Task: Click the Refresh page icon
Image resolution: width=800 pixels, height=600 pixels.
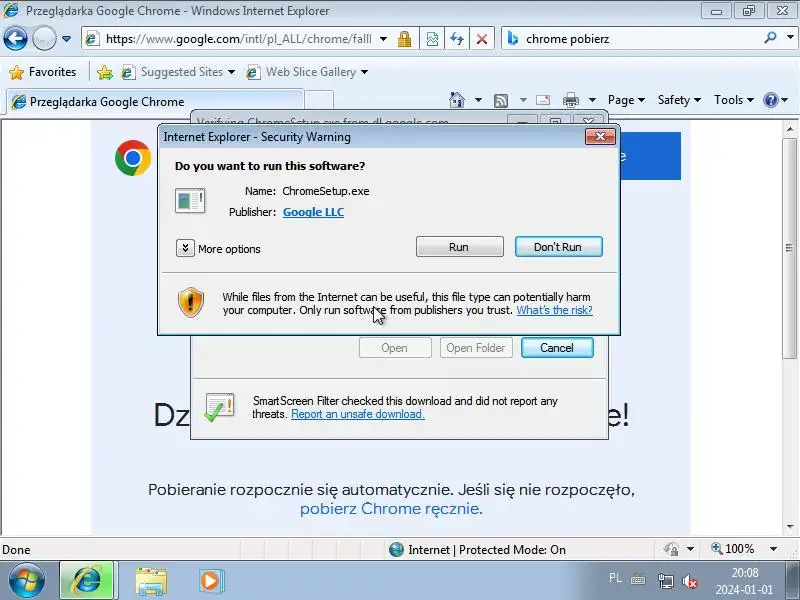Action: [457, 39]
